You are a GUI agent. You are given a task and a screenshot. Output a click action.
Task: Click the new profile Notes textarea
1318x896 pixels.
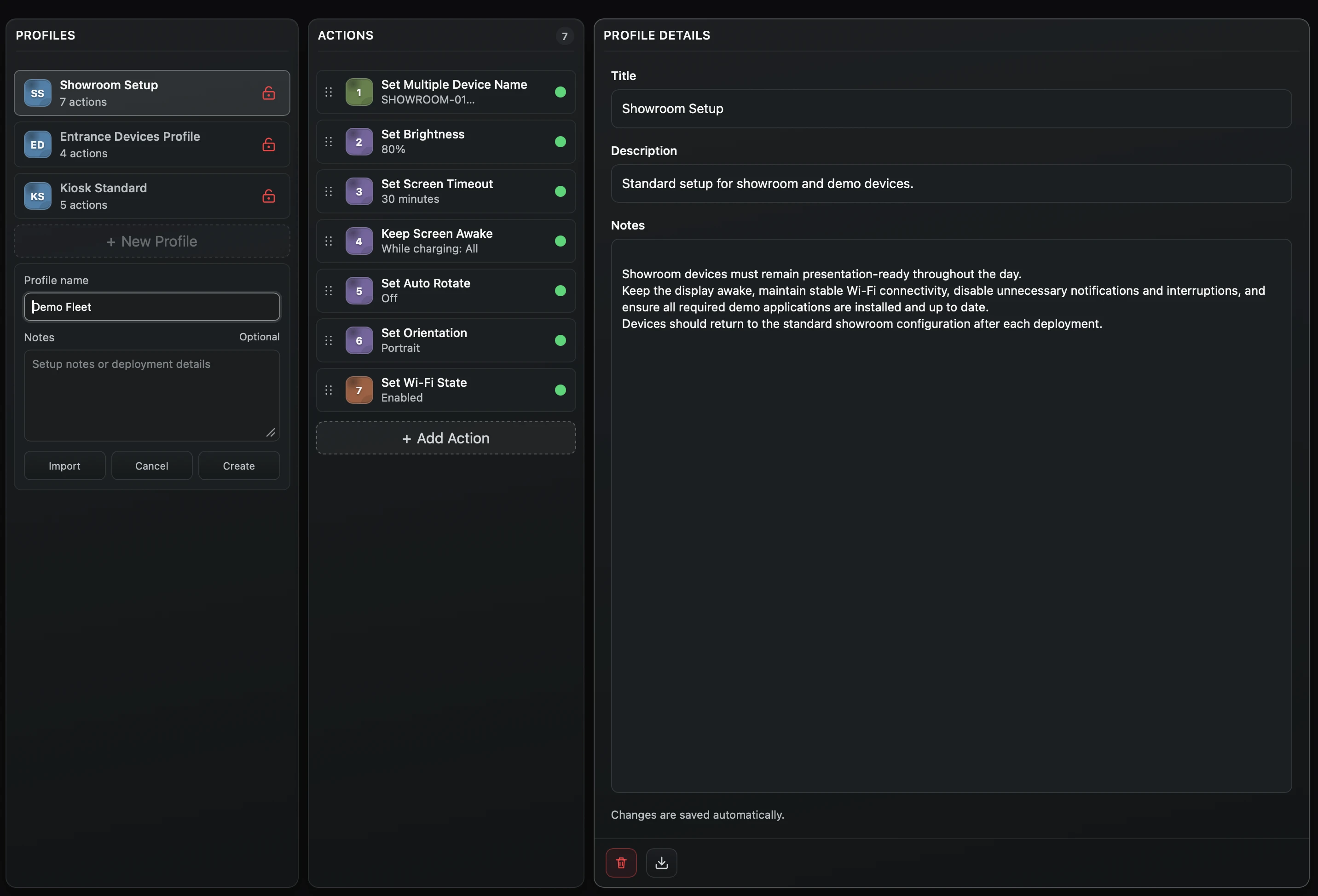pyautogui.click(x=152, y=396)
